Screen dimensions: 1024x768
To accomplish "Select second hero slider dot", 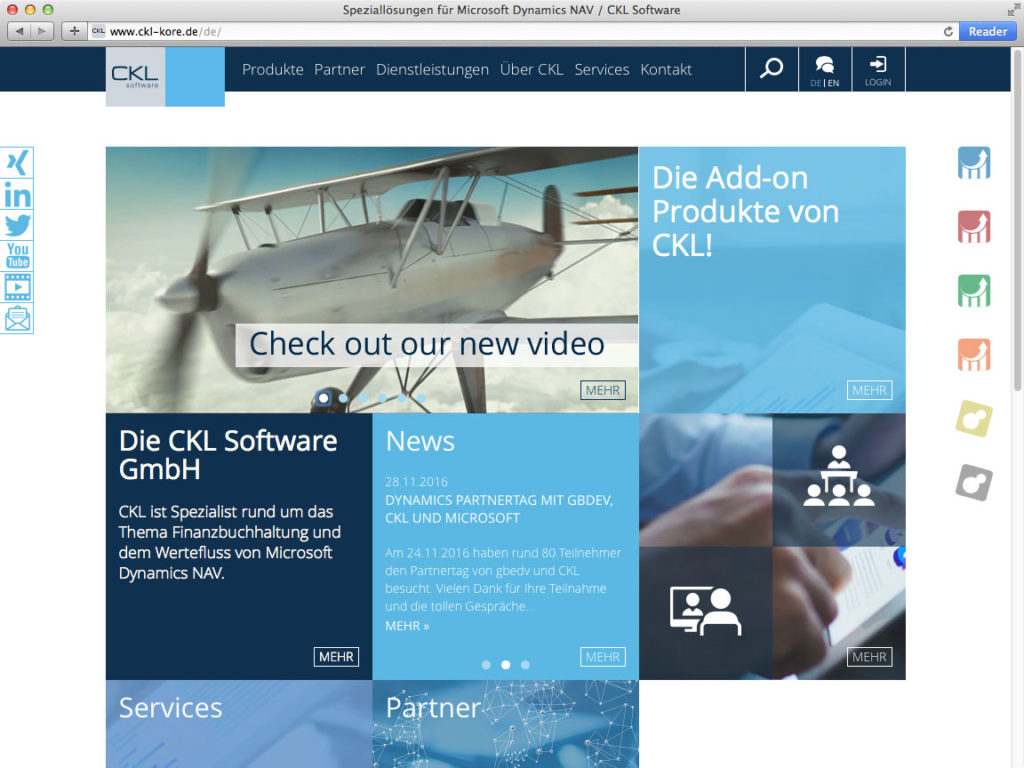I will tap(343, 398).
